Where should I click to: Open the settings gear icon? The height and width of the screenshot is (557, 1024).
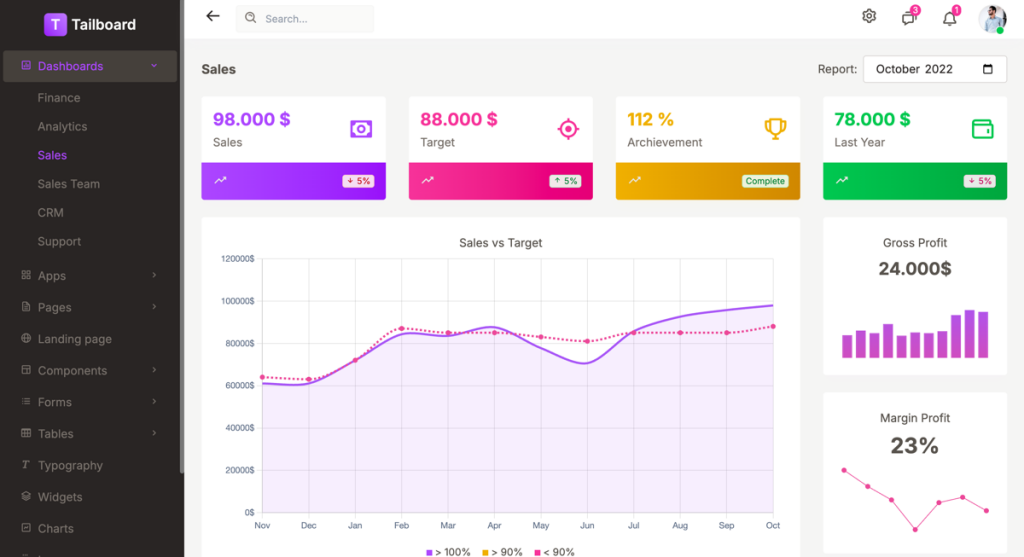coord(869,17)
